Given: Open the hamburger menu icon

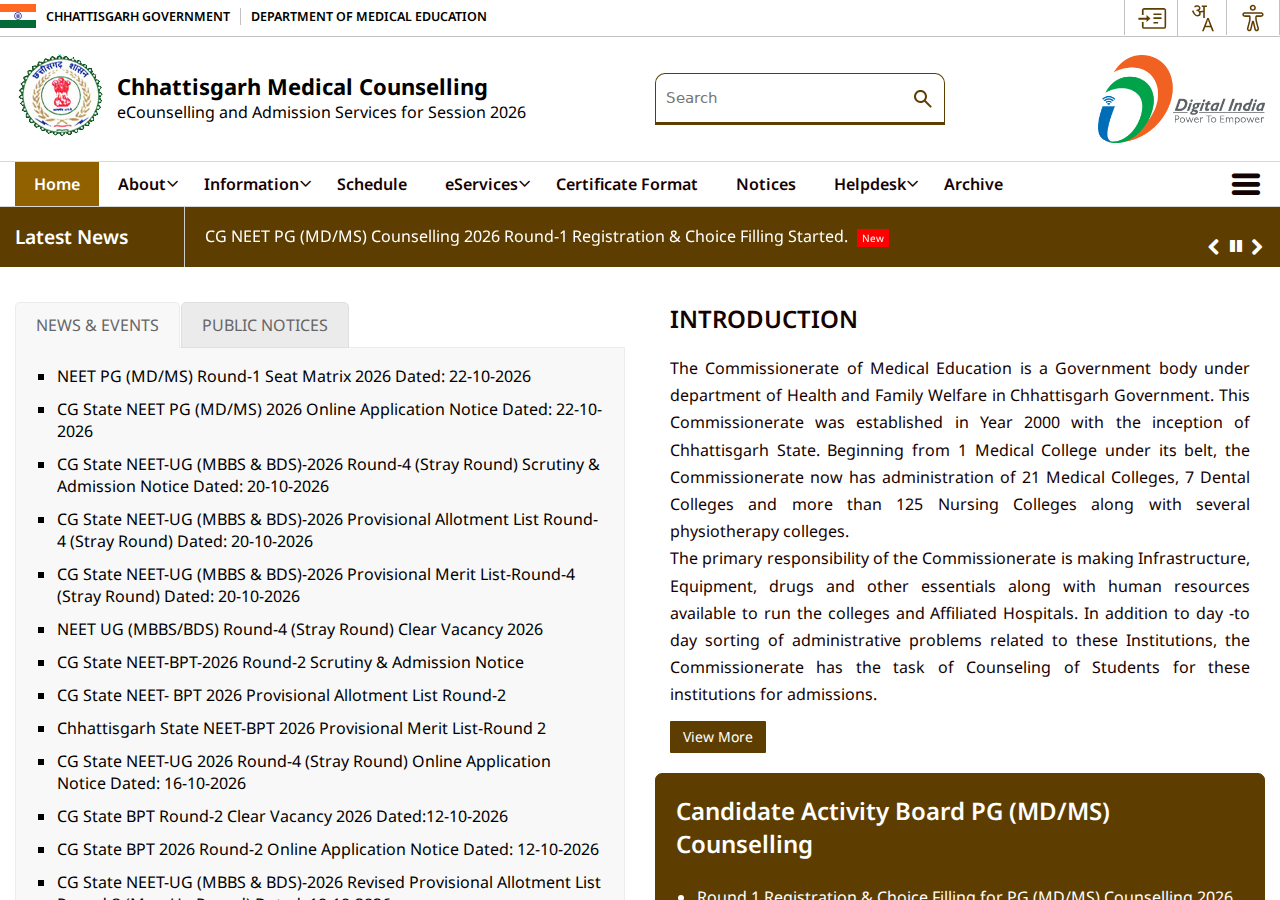Looking at the screenshot, I should [1246, 184].
